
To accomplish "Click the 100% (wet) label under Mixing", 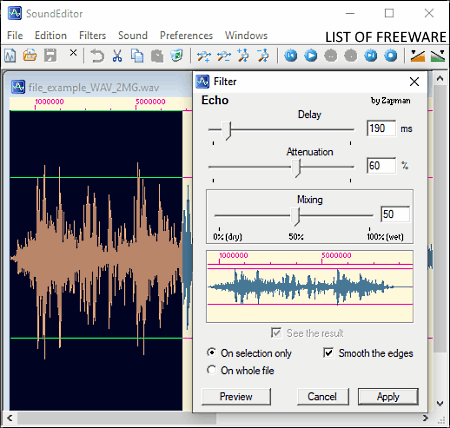I will (x=385, y=237).
